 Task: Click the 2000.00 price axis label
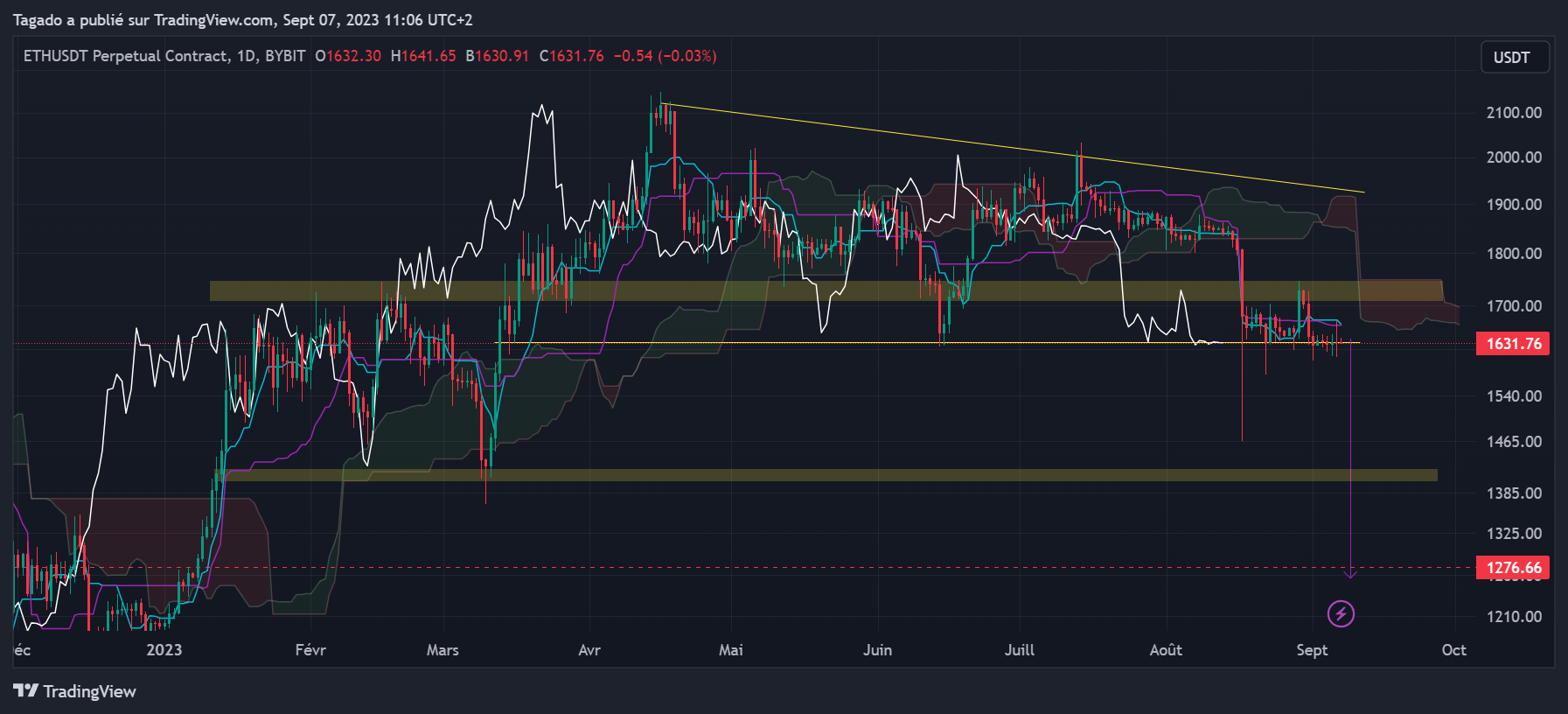click(x=1514, y=157)
